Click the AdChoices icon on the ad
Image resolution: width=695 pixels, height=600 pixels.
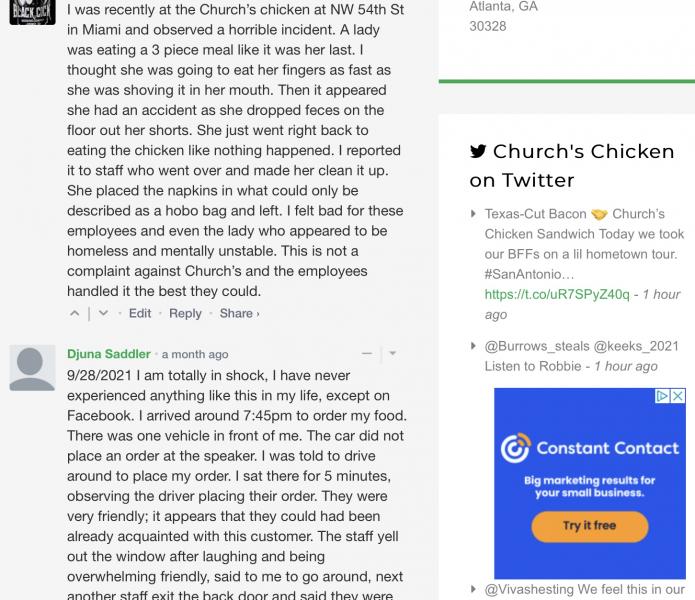point(663,396)
